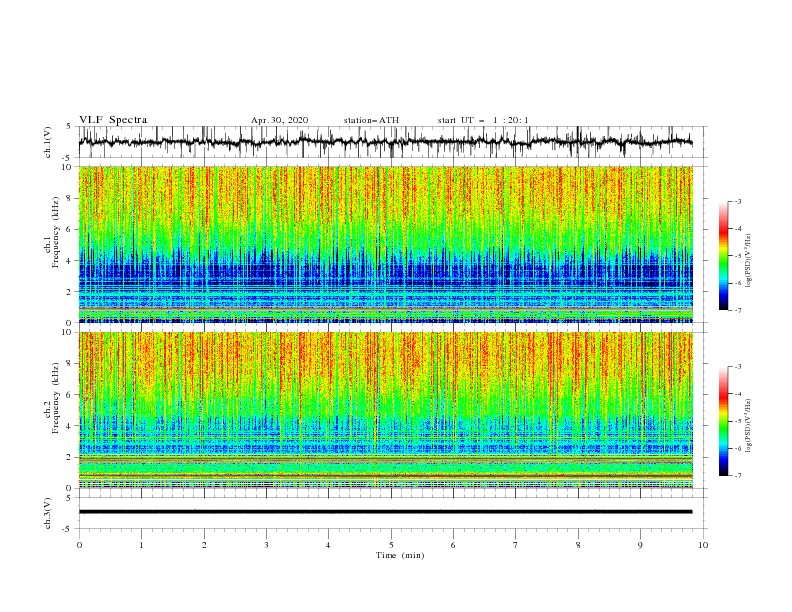Screen dimensions: 792x612
Task: Click the "2" kHz tick of ch.2 spectrogram
Action: pos(70,457)
